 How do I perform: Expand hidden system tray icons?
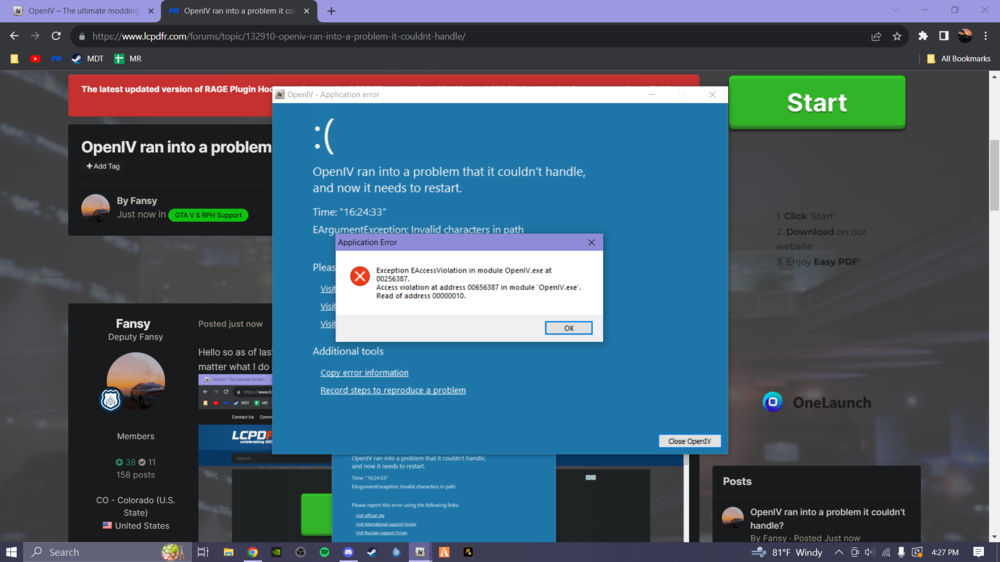pos(838,552)
